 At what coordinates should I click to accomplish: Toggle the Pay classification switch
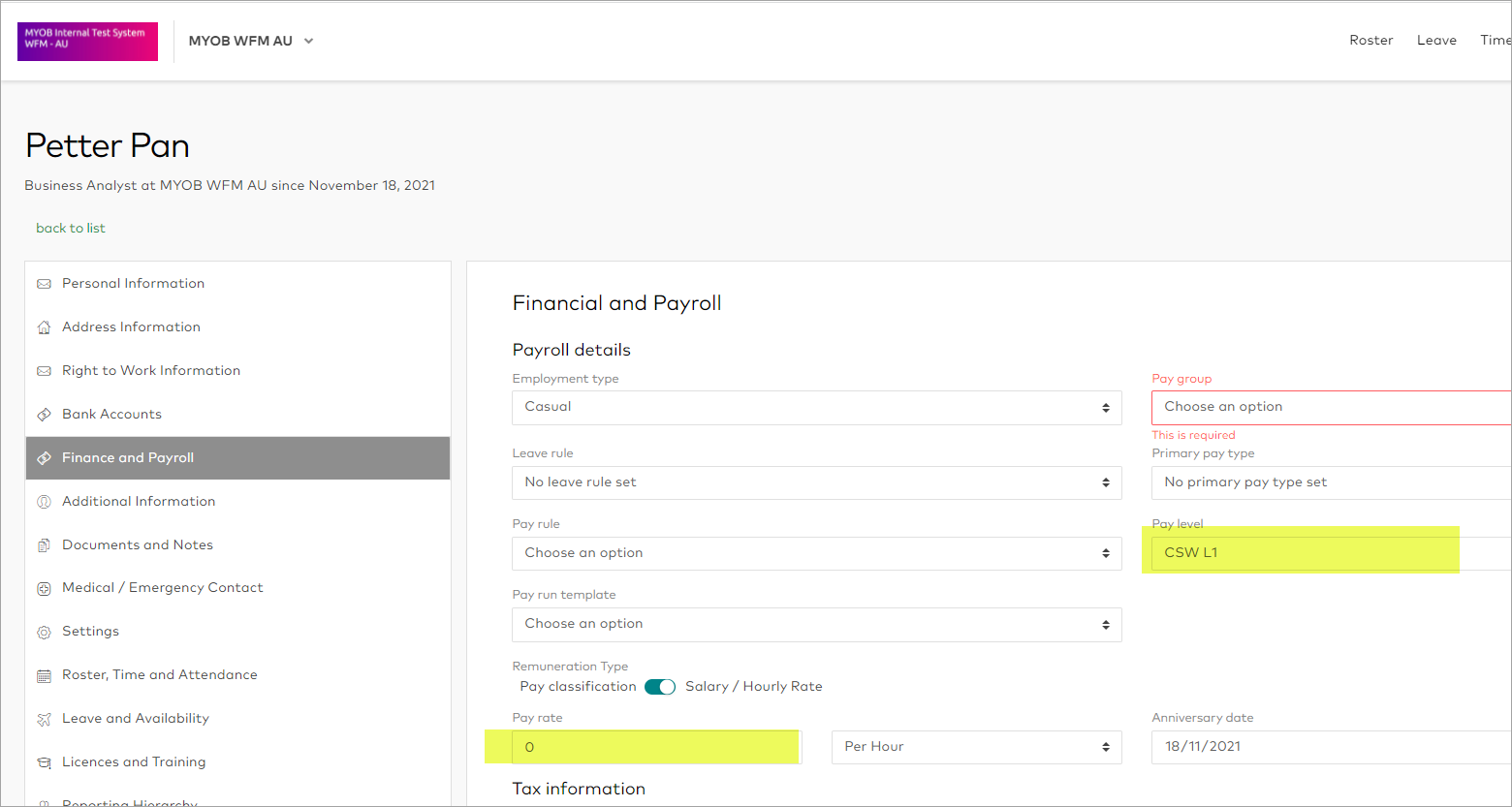(660, 687)
